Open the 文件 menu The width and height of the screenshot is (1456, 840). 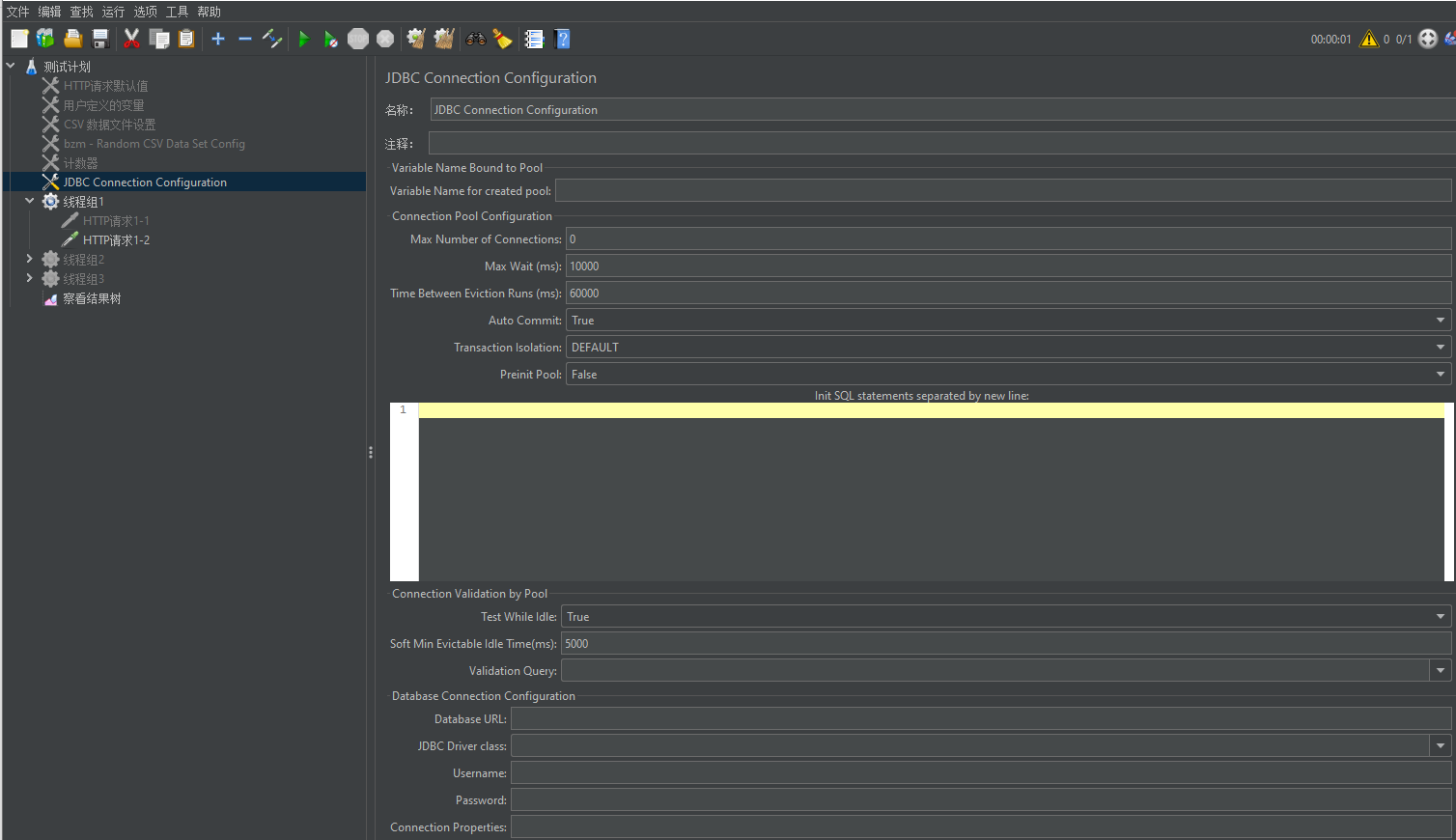click(18, 12)
